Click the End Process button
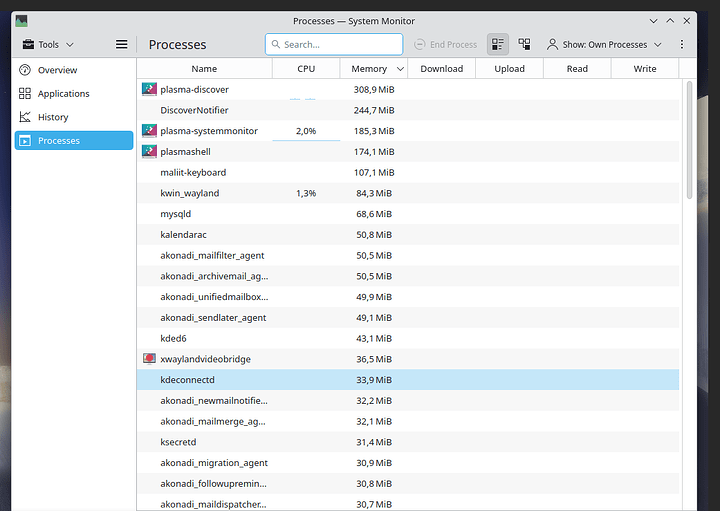This screenshot has width=720, height=511. (x=445, y=44)
